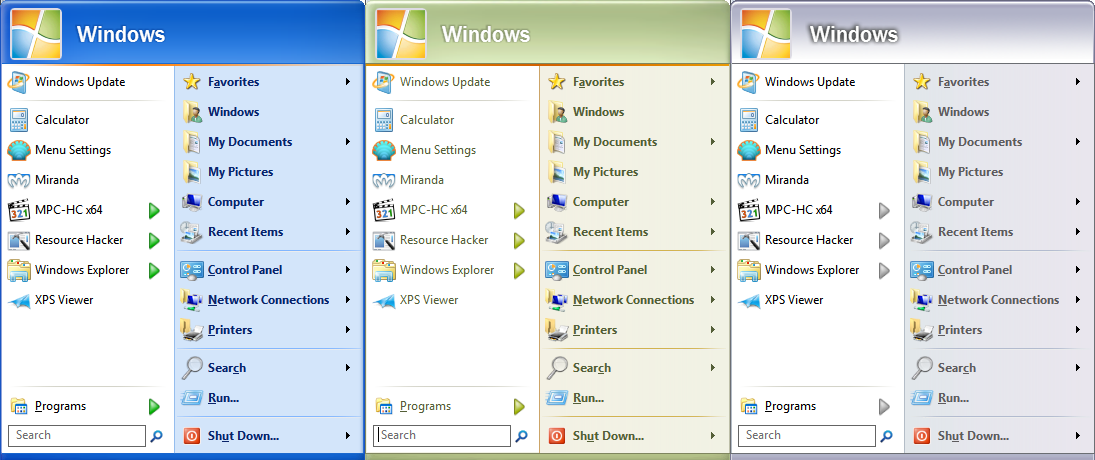Expand Search submenu arrow in blue menu

tap(348, 368)
